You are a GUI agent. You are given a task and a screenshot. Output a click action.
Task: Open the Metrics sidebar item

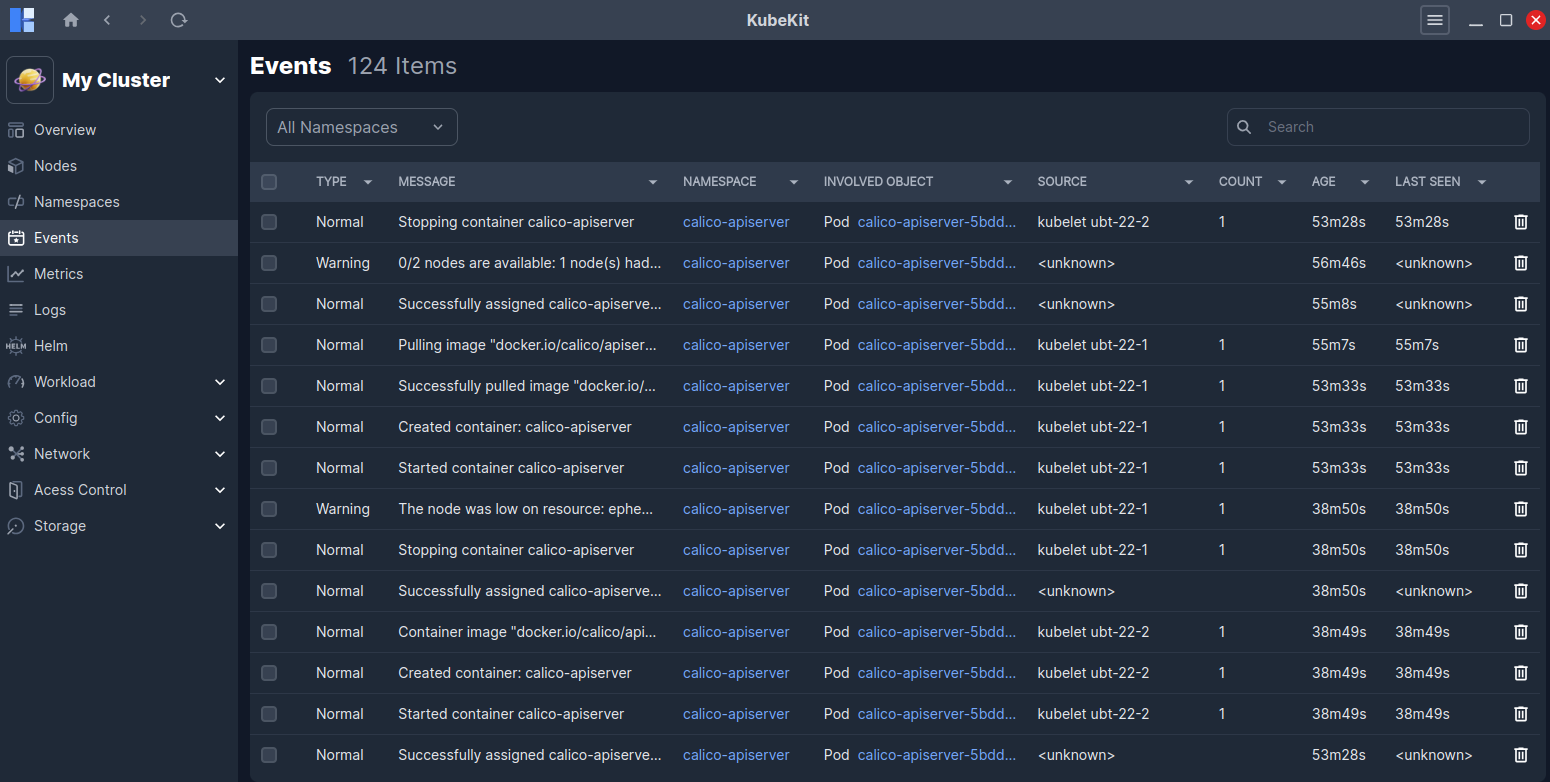click(58, 274)
